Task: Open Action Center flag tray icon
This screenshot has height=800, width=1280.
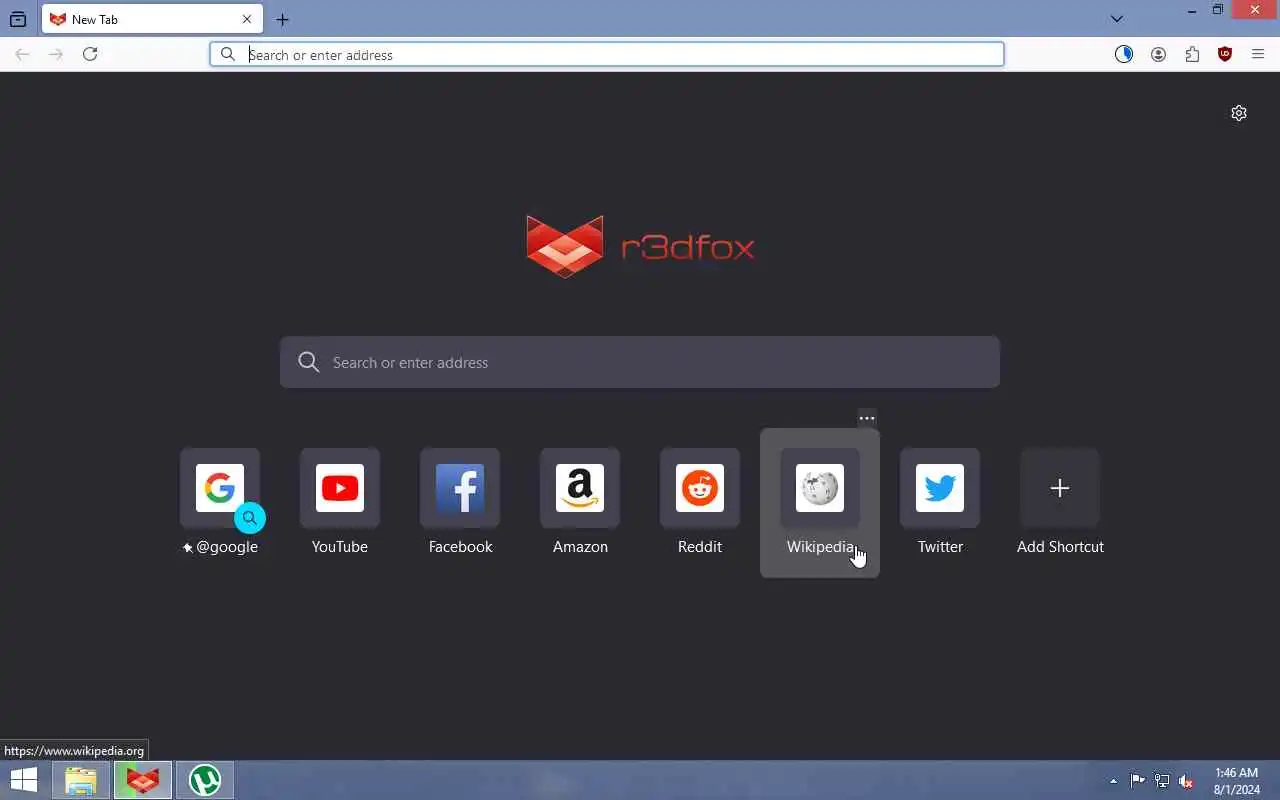Action: coord(1138,781)
